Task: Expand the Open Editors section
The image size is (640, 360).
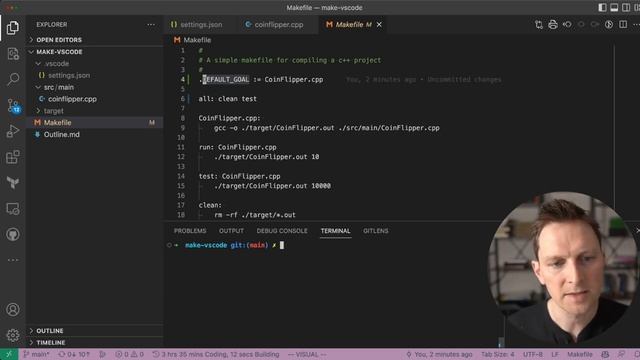Action: coord(95,40)
